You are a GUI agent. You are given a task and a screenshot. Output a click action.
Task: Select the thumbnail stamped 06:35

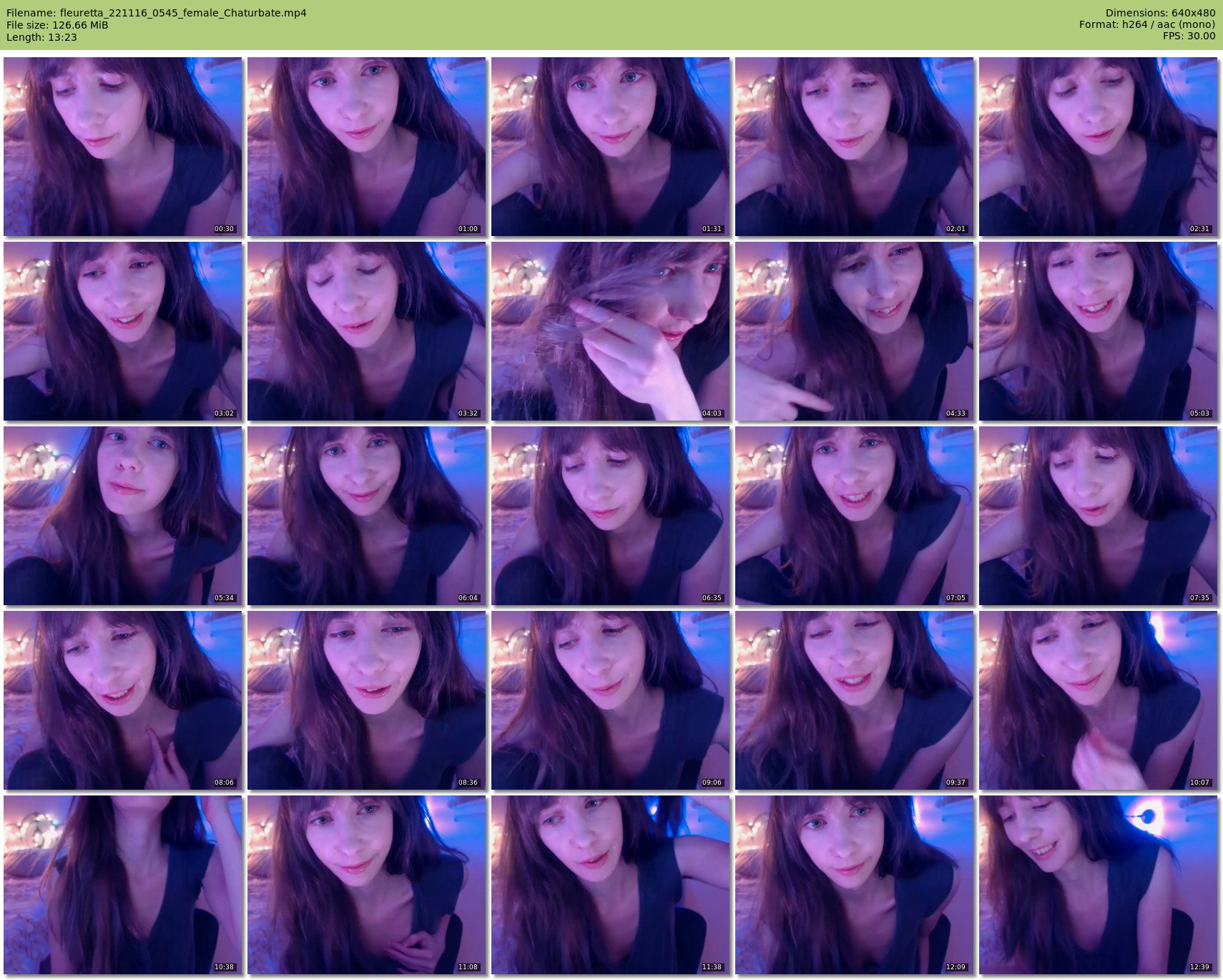click(x=610, y=516)
